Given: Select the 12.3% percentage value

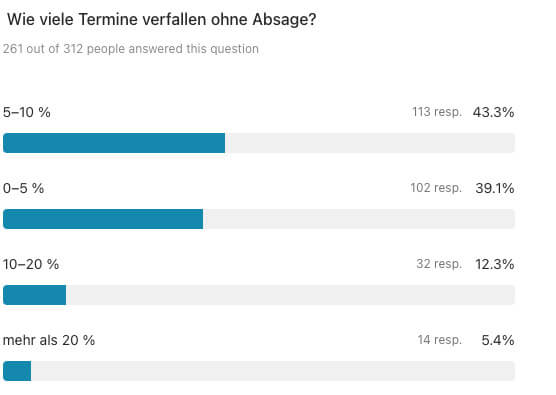Looking at the screenshot, I should [495, 264].
